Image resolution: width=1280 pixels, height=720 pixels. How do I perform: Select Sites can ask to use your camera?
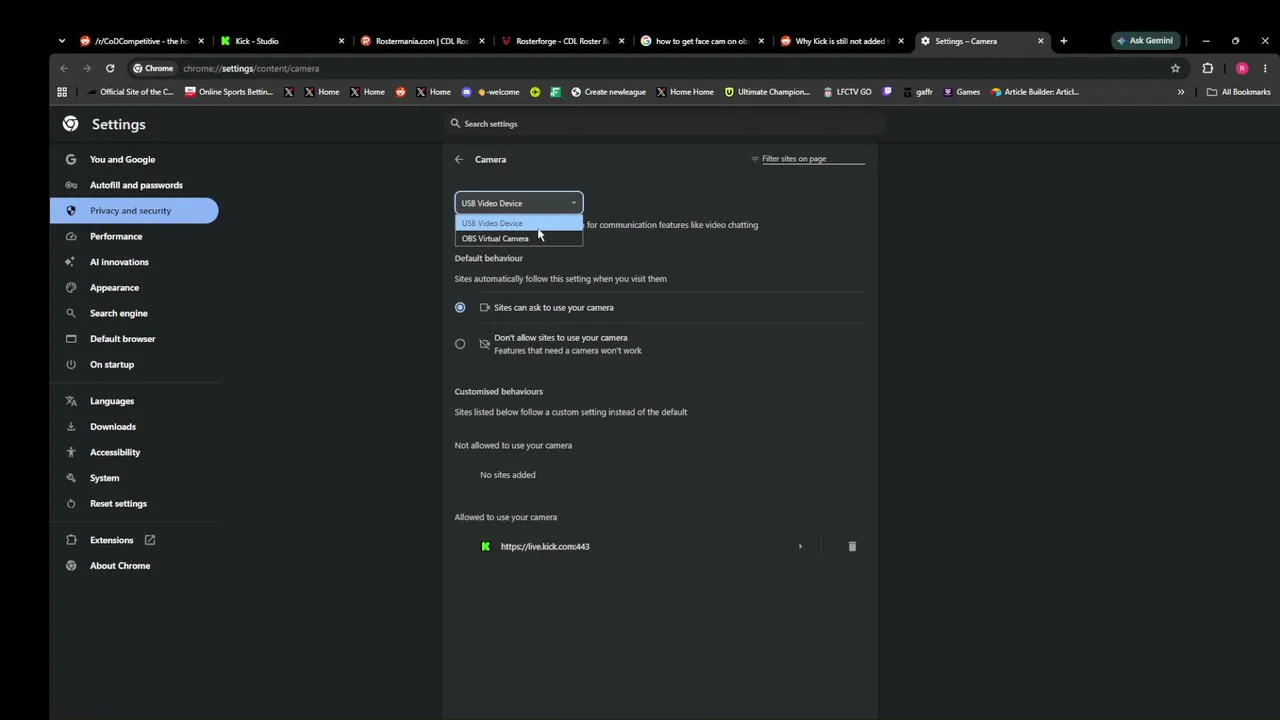click(x=460, y=307)
